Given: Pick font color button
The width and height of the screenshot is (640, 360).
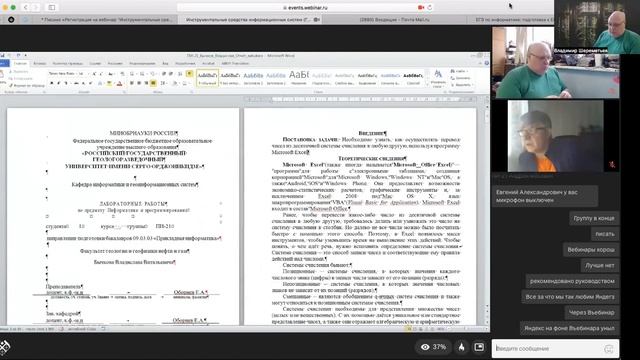Looking at the screenshot, I should pos(120,83).
